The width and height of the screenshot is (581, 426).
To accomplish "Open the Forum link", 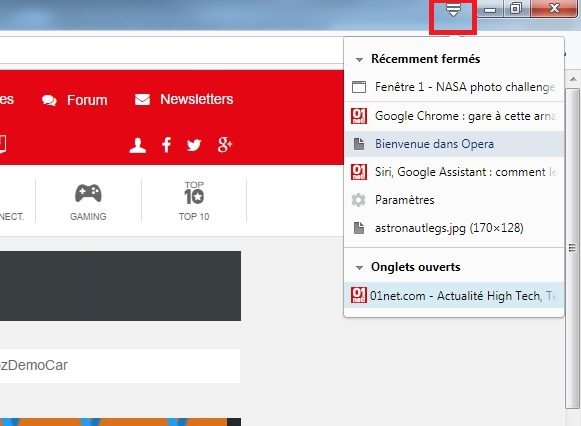I will click(87, 100).
